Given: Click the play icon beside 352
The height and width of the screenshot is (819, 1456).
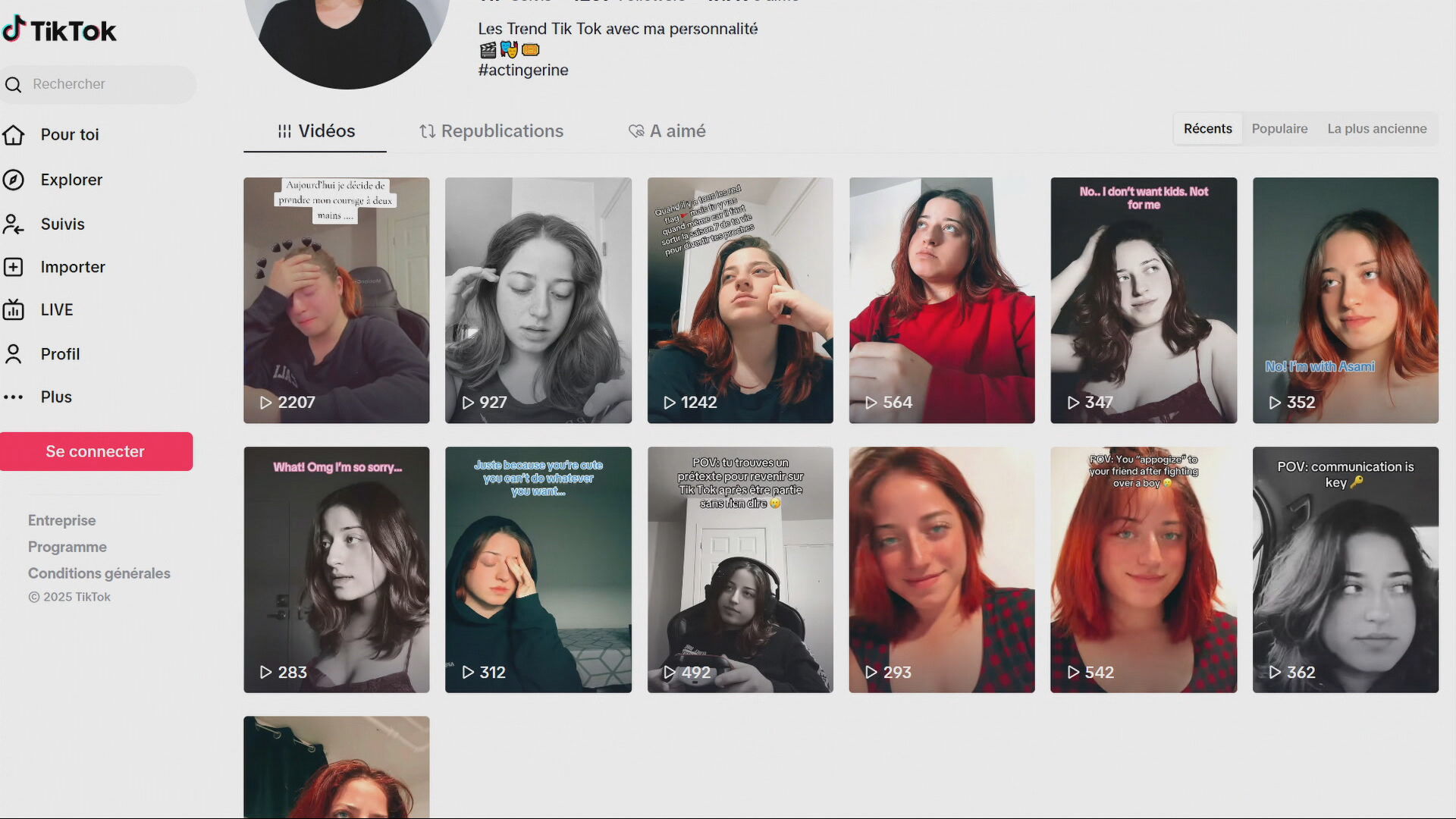Looking at the screenshot, I should pos(1275,403).
